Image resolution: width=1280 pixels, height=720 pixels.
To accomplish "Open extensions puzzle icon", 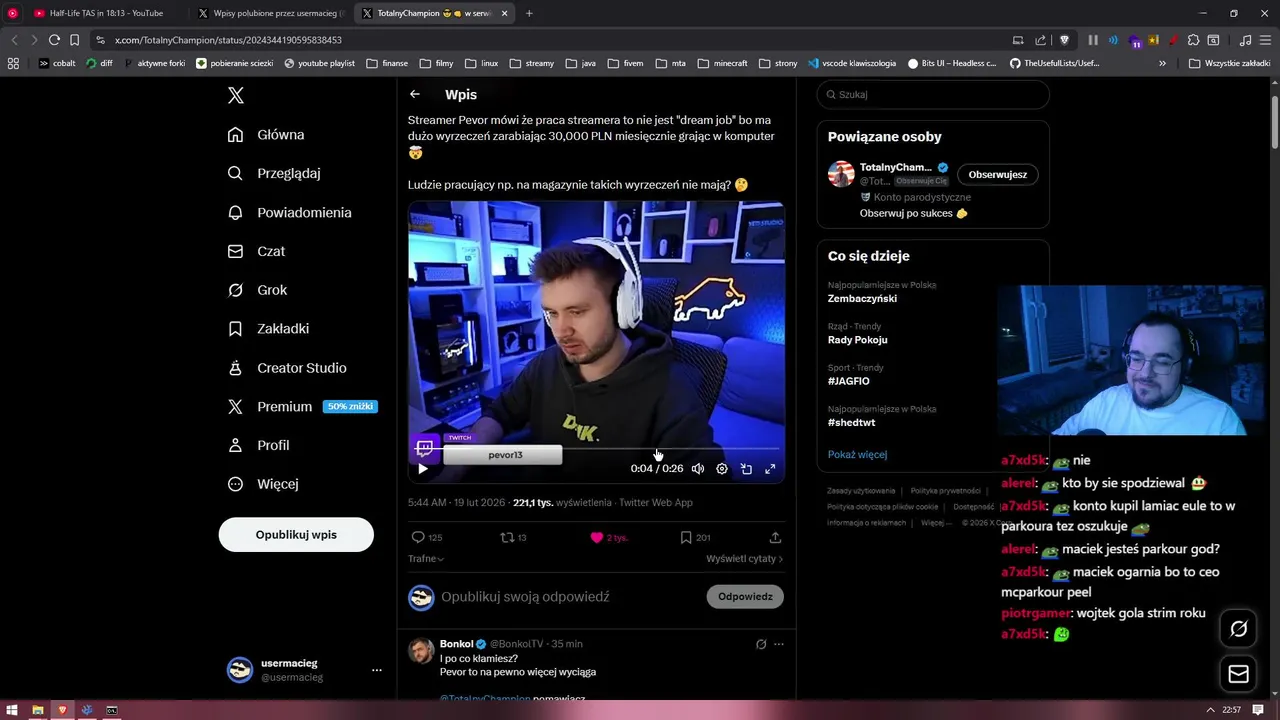I will pyautogui.click(x=1193, y=40).
